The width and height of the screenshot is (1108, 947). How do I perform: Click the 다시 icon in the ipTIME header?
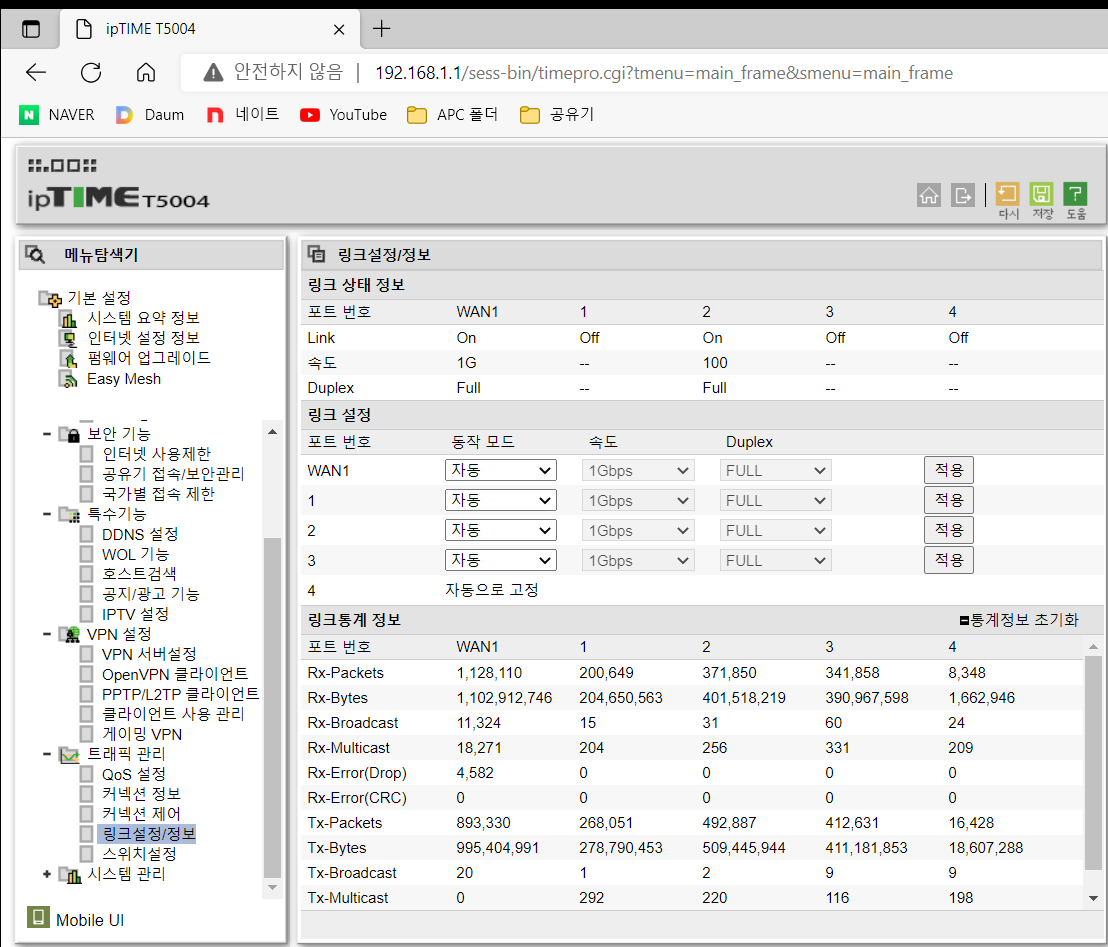coord(1008,200)
